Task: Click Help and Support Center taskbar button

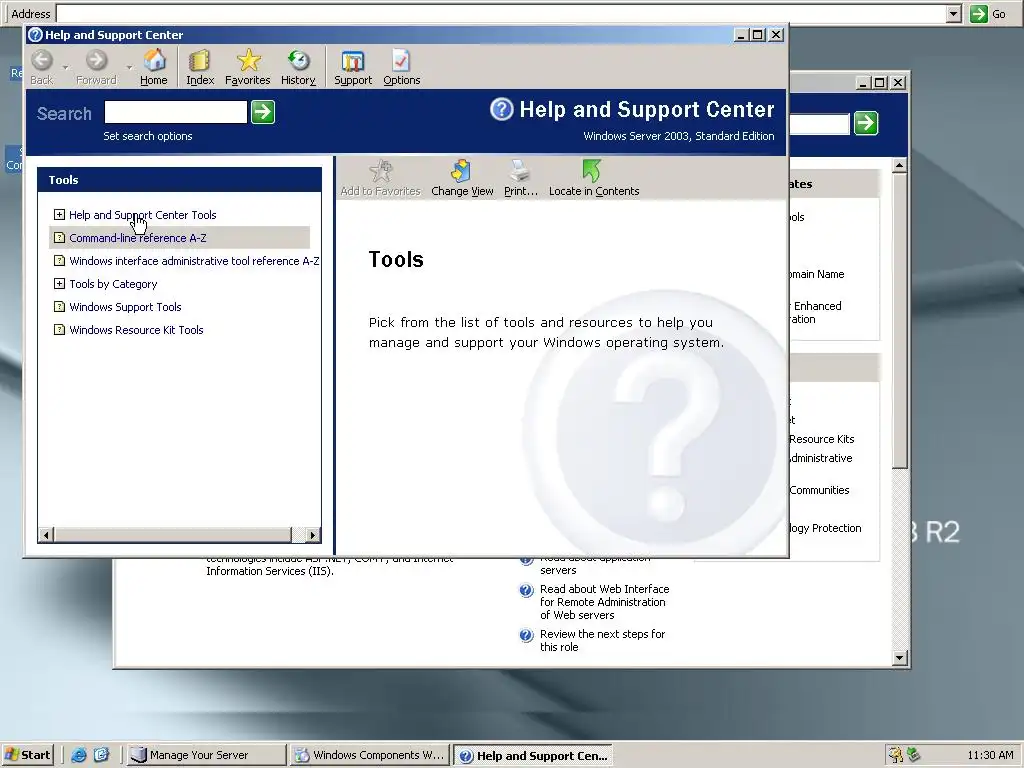Action: (534, 756)
